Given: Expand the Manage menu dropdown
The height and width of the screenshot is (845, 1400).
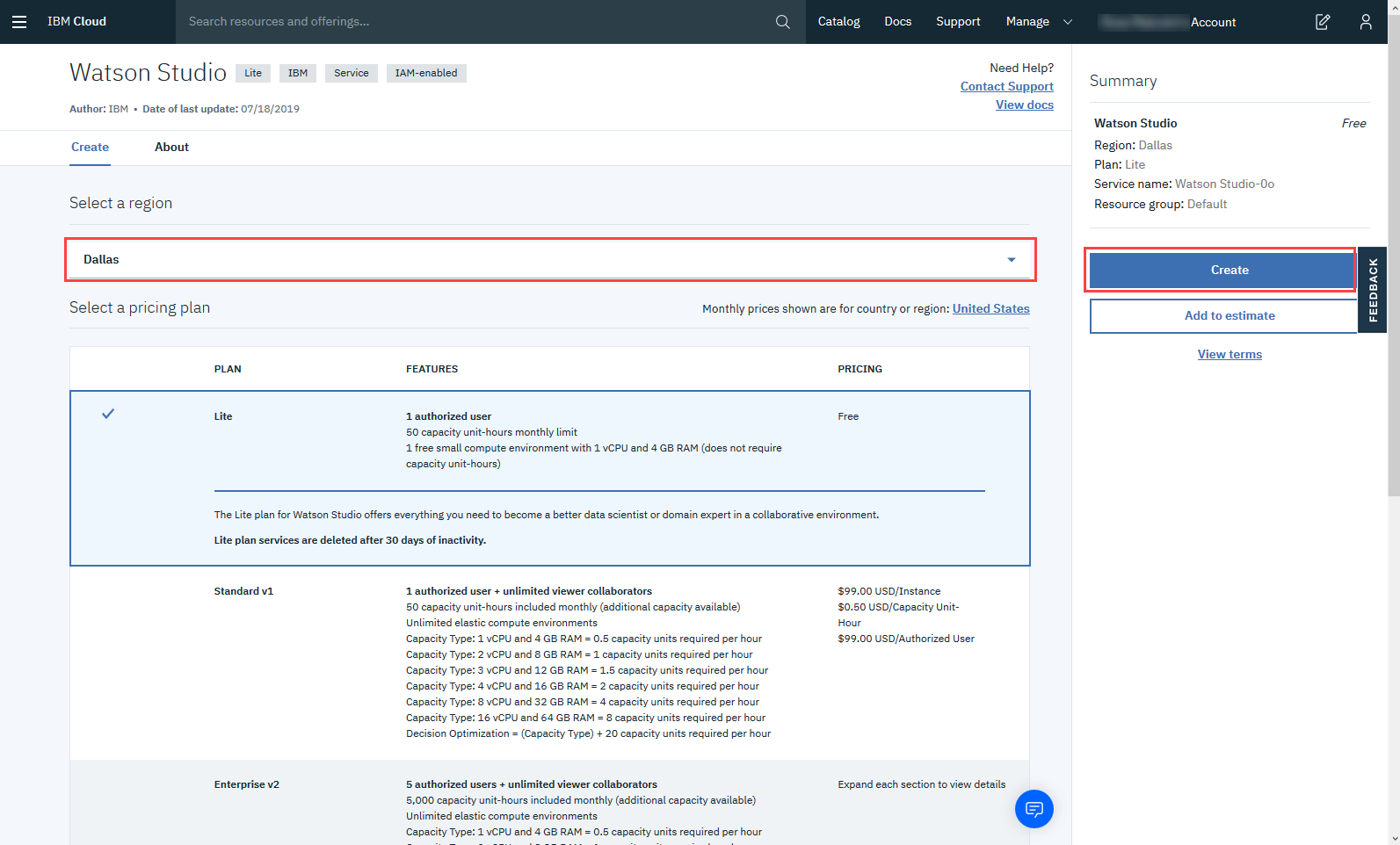Looking at the screenshot, I should pyautogui.click(x=1038, y=22).
